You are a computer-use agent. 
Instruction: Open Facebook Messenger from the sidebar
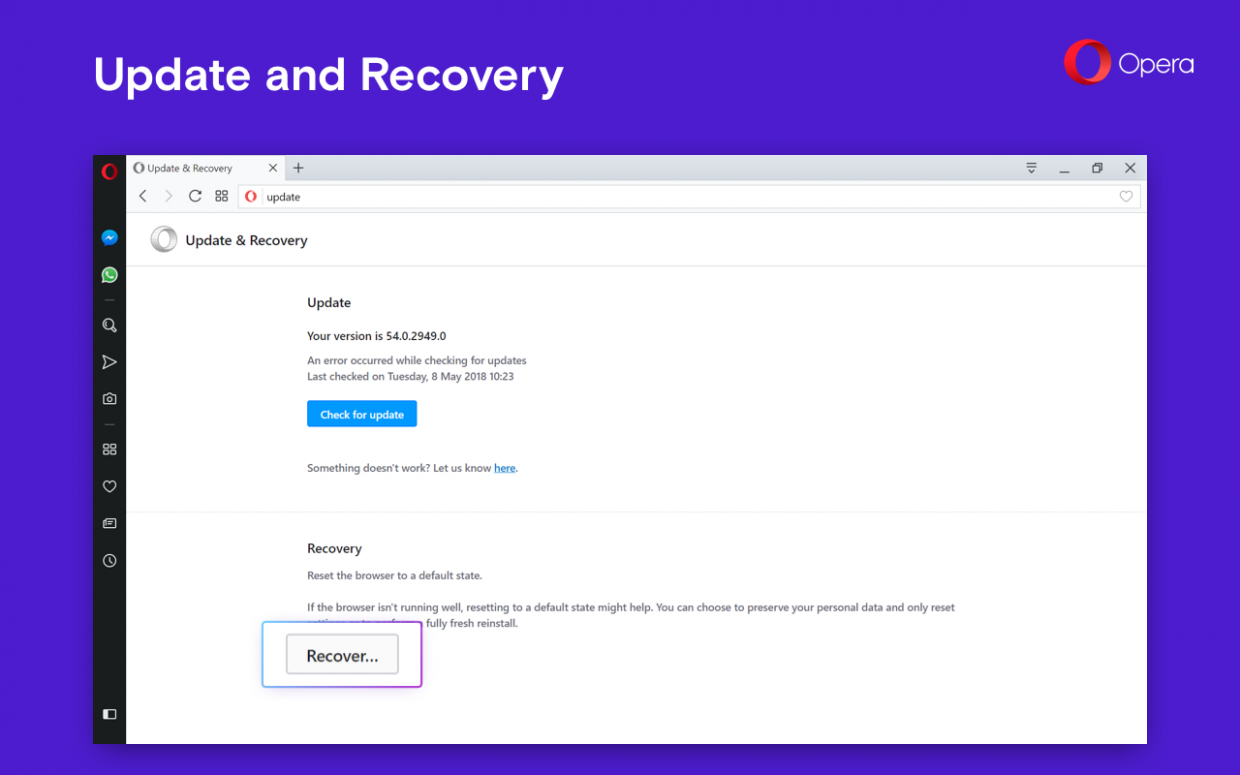[109, 237]
